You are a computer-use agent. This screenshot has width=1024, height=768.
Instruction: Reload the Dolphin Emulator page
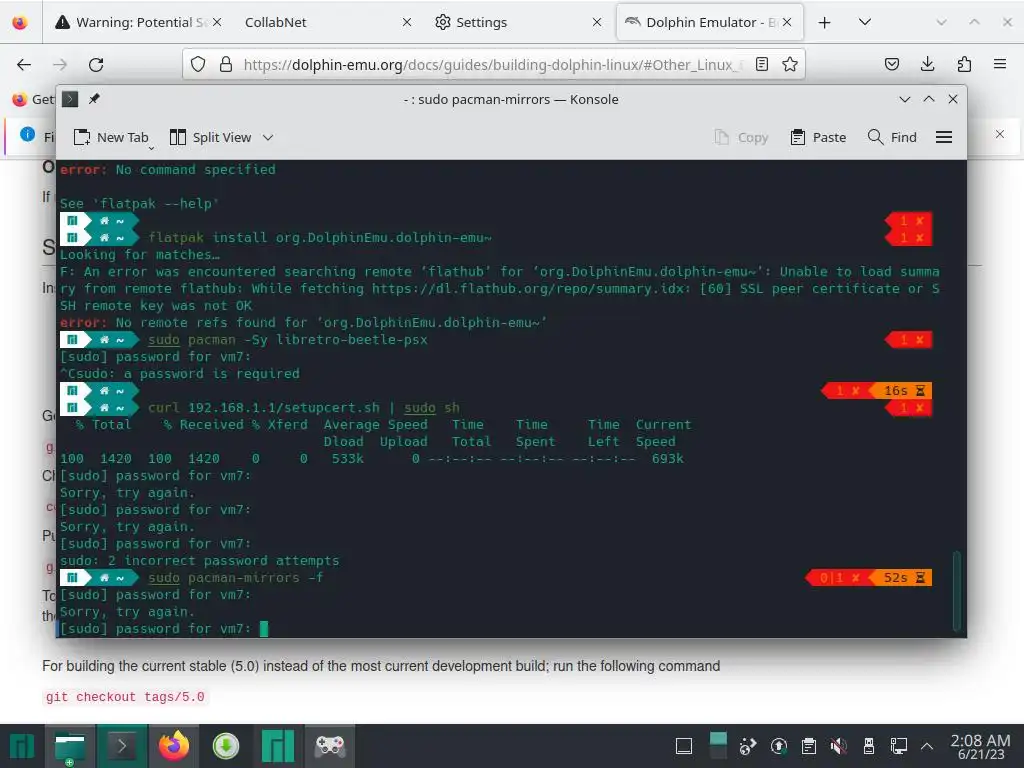click(x=96, y=64)
